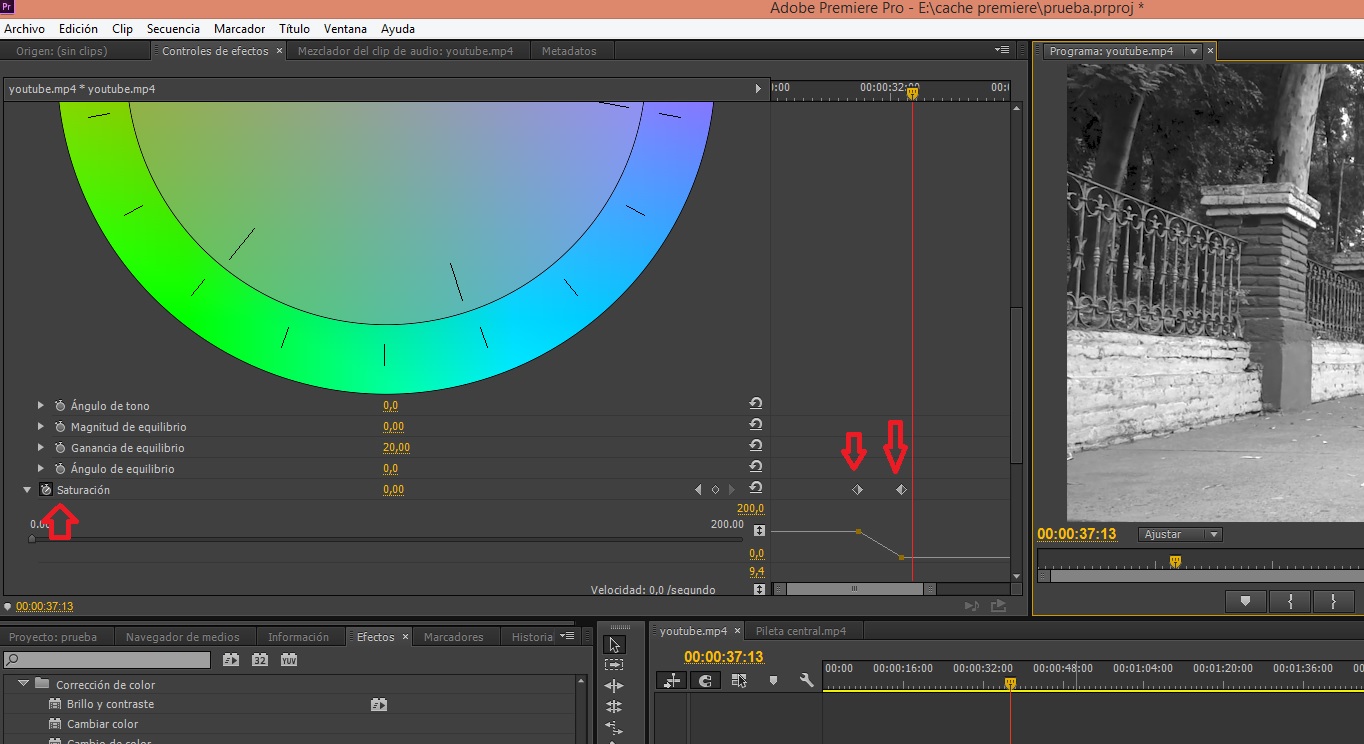Toggle the Magnitud de equilibrio stopwatch
Viewport: 1364px width, 744px height.
pos(60,427)
